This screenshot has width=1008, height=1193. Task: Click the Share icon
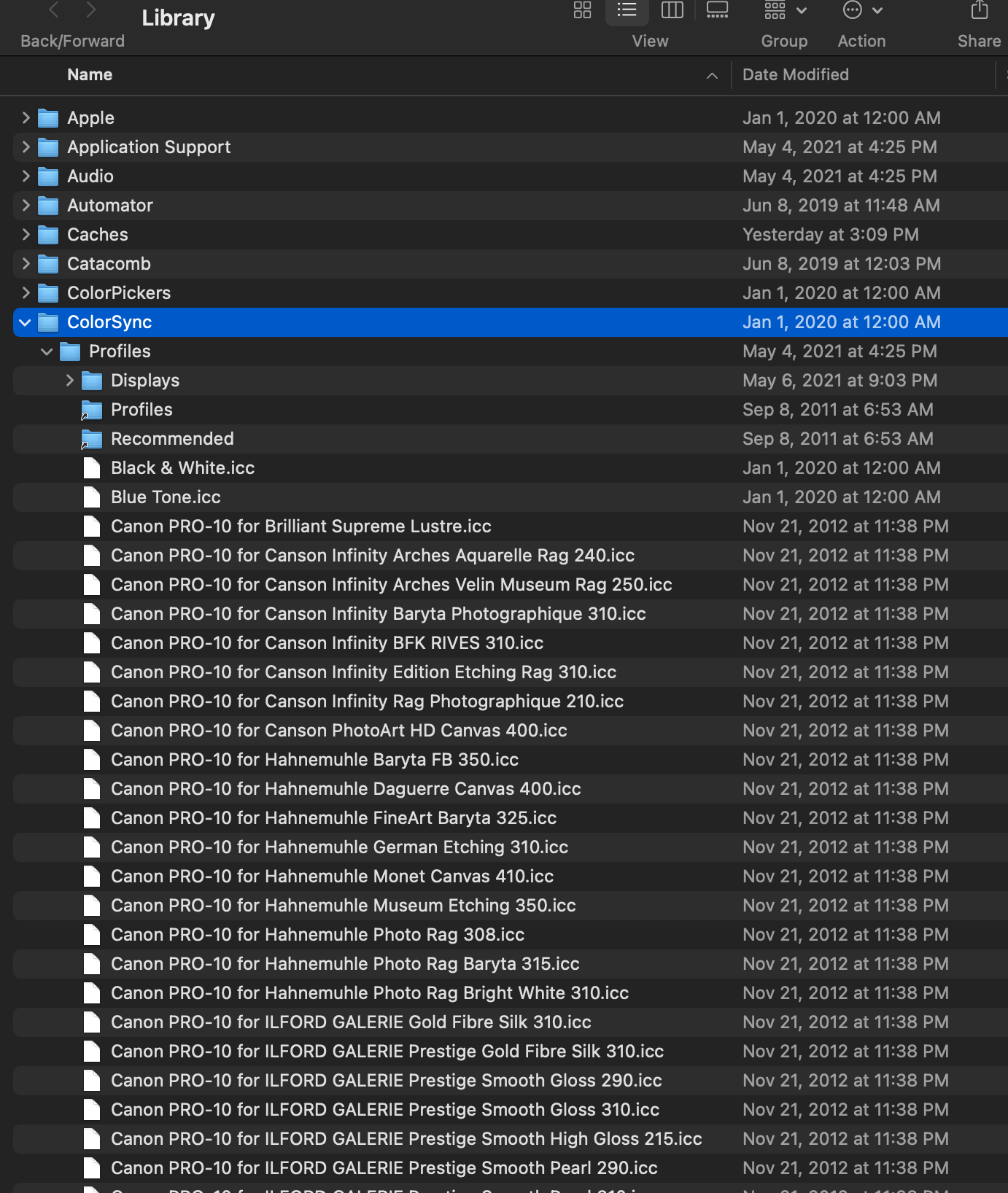(979, 10)
